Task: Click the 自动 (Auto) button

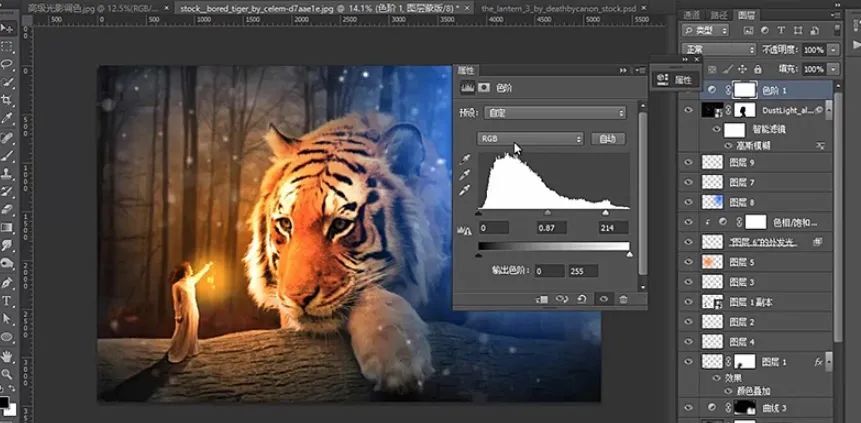Action: (x=608, y=138)
